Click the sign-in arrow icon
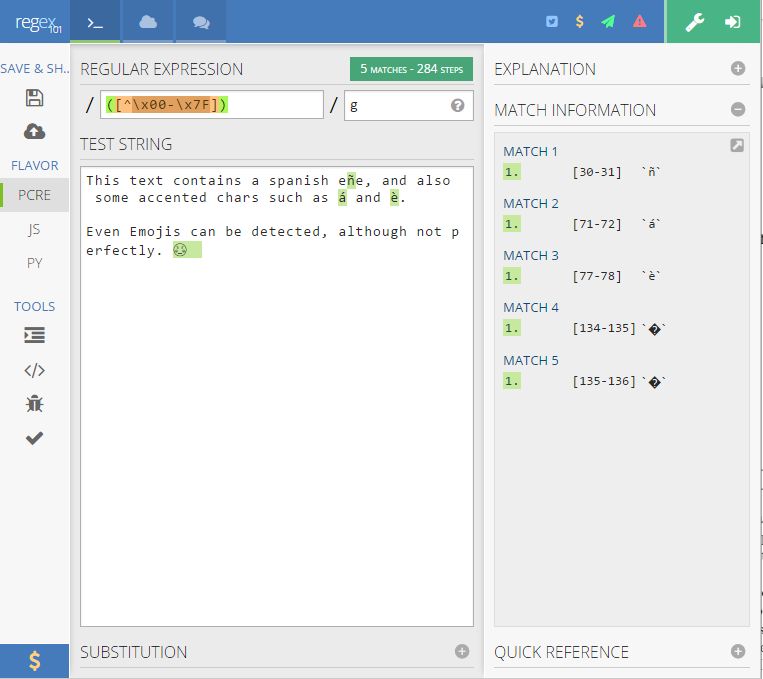This screenshot has height=679, width=763. pos(732,22)
